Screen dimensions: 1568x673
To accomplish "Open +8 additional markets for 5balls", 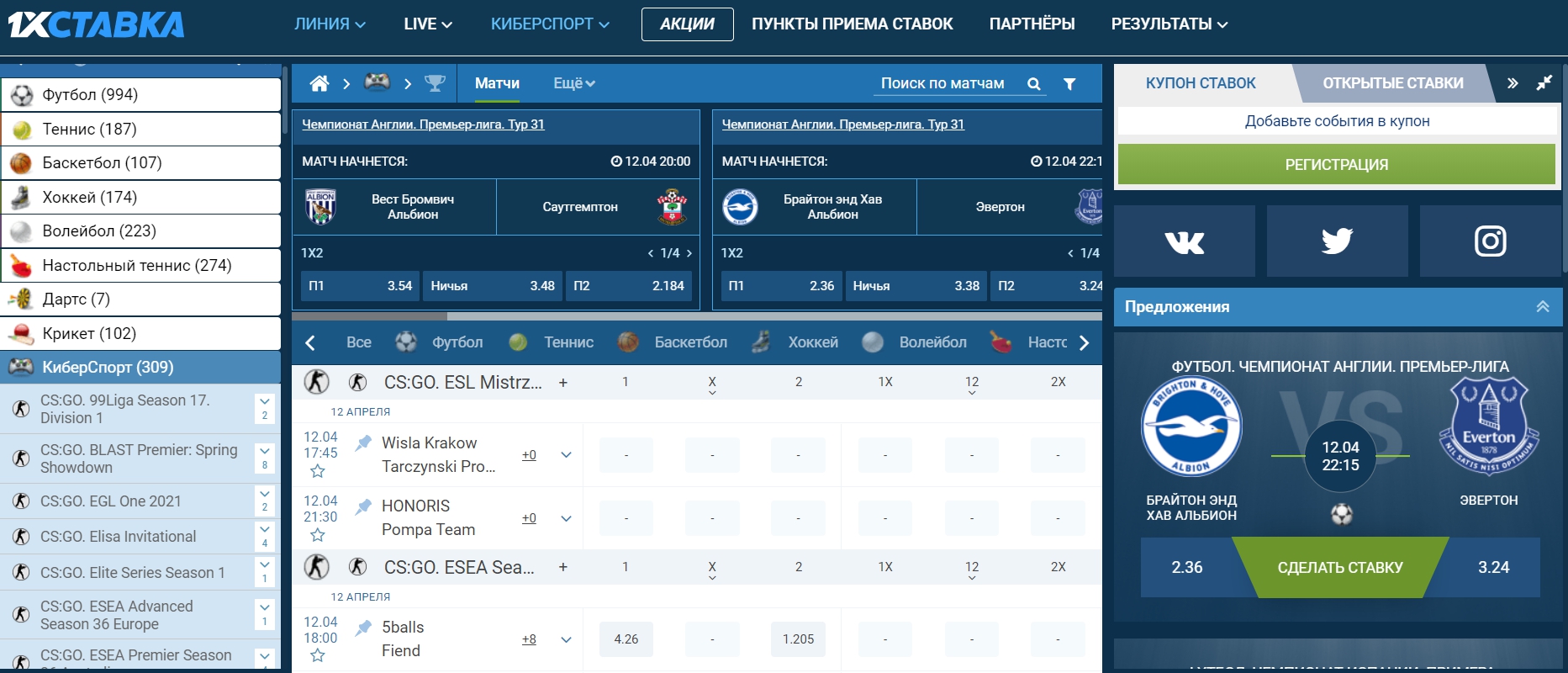I will click(529, 639).
